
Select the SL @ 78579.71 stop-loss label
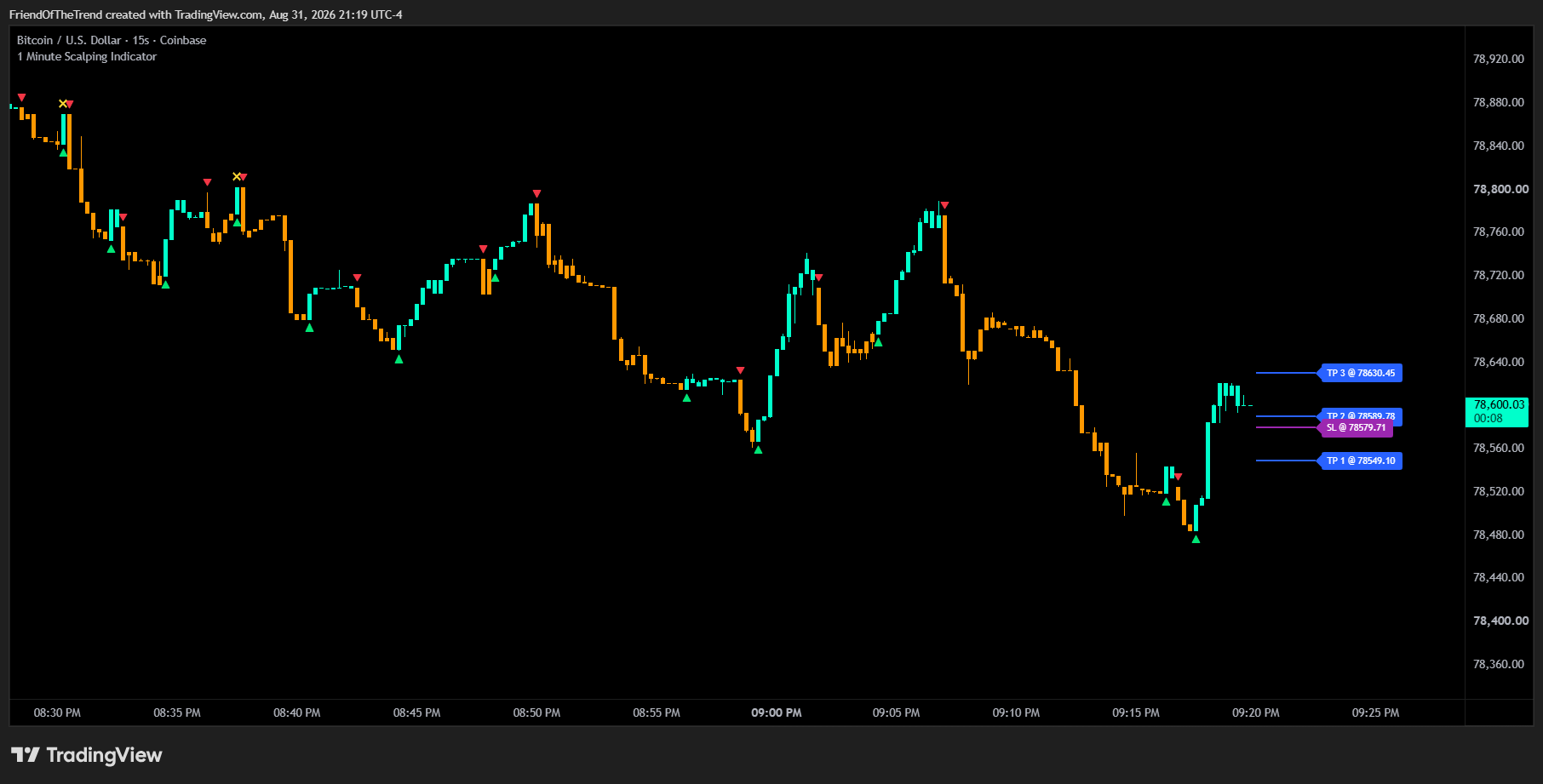pos(1356,428)
